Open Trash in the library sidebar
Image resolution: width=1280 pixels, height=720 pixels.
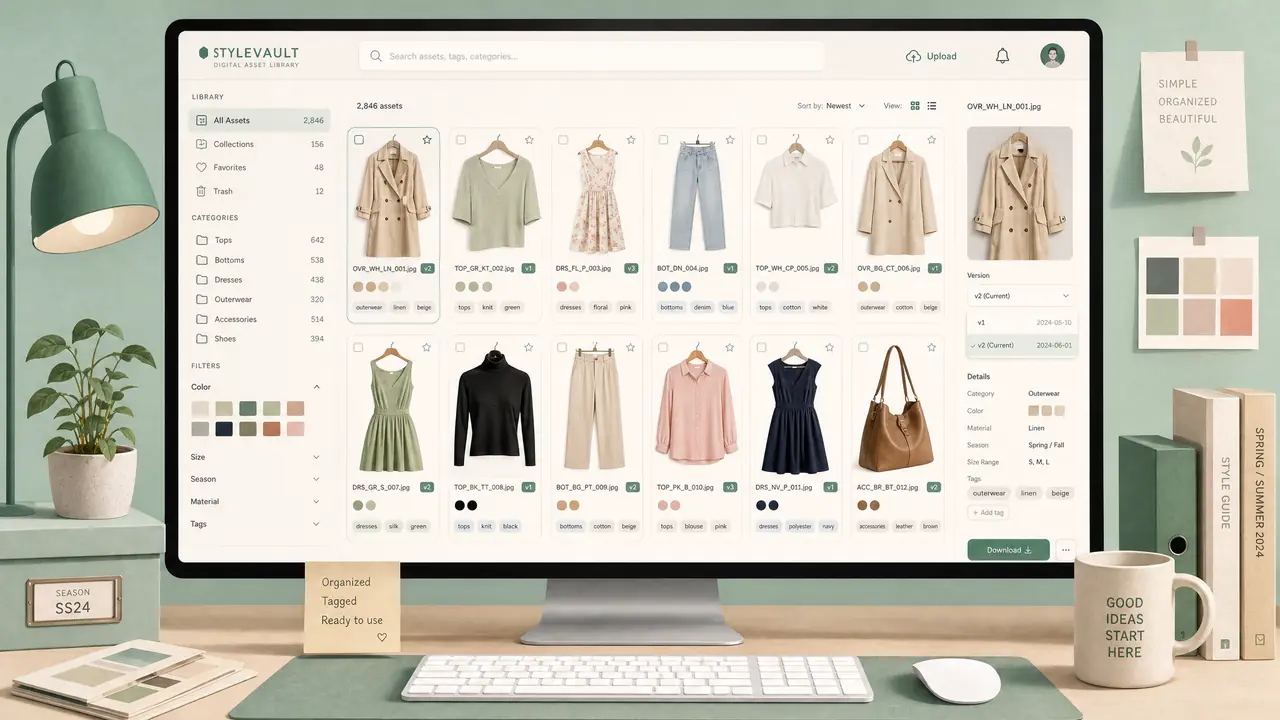(259, 191)
